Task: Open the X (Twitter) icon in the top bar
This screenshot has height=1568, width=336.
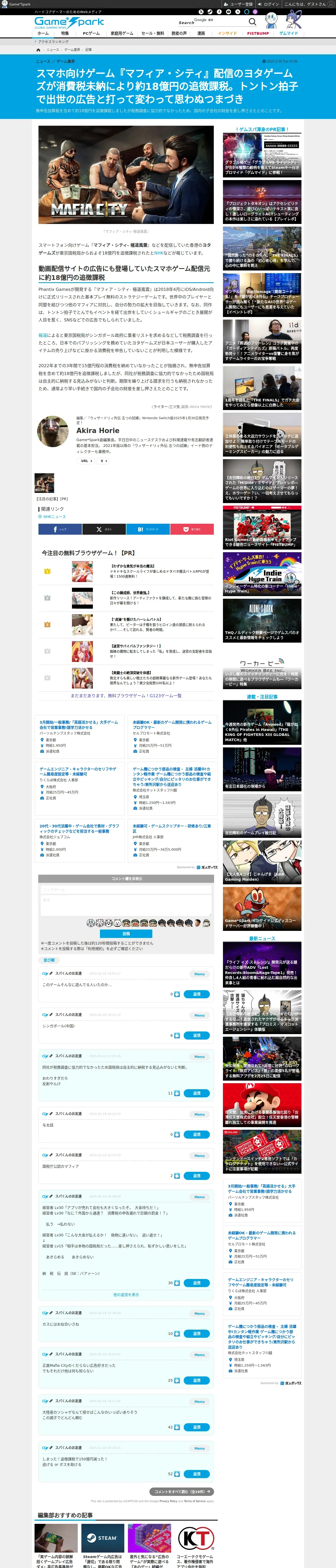Action: (x=201, y=11)
